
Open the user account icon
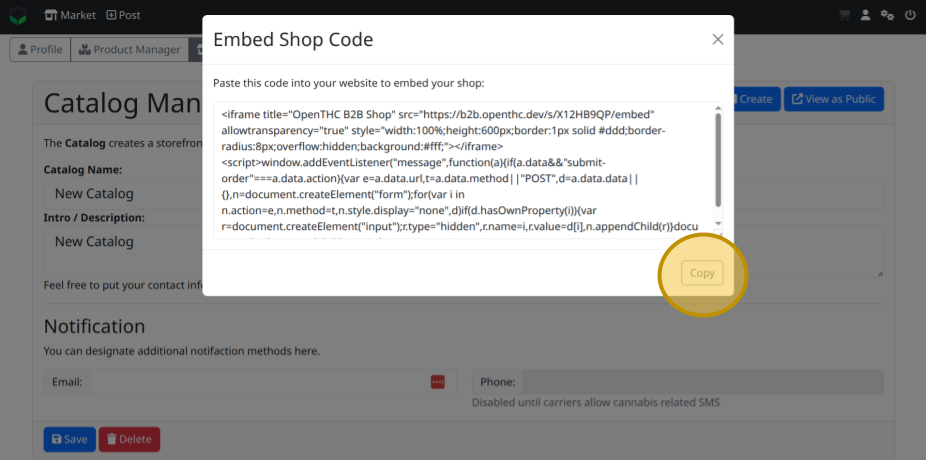click(865, 15)
